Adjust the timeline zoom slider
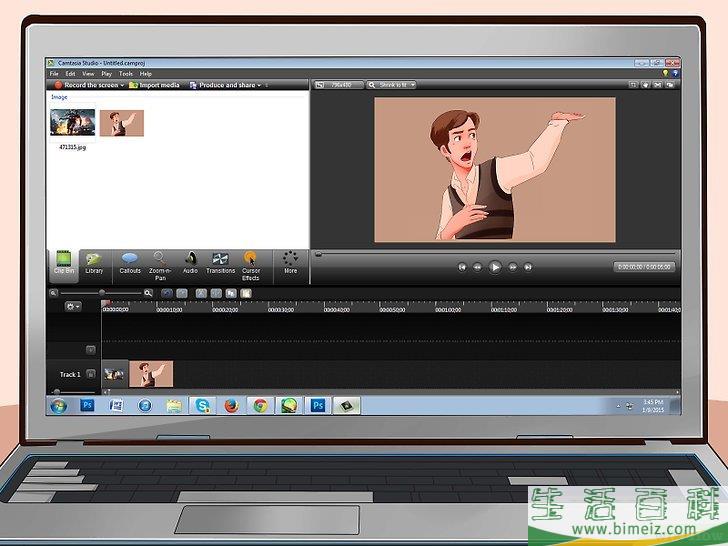 tap(101, 293)
